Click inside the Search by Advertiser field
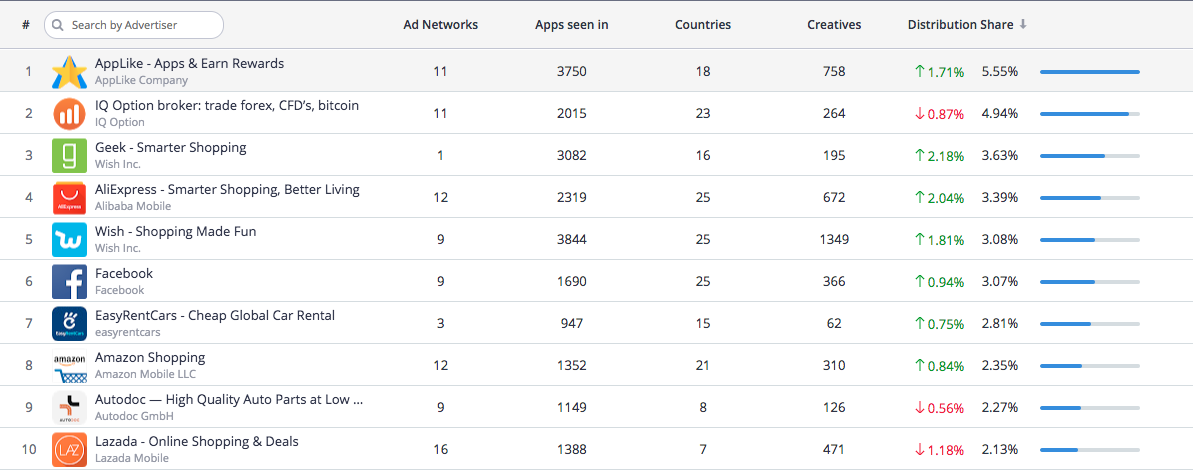Viewport: 1193px width, 472px height. tap(134, 25)
